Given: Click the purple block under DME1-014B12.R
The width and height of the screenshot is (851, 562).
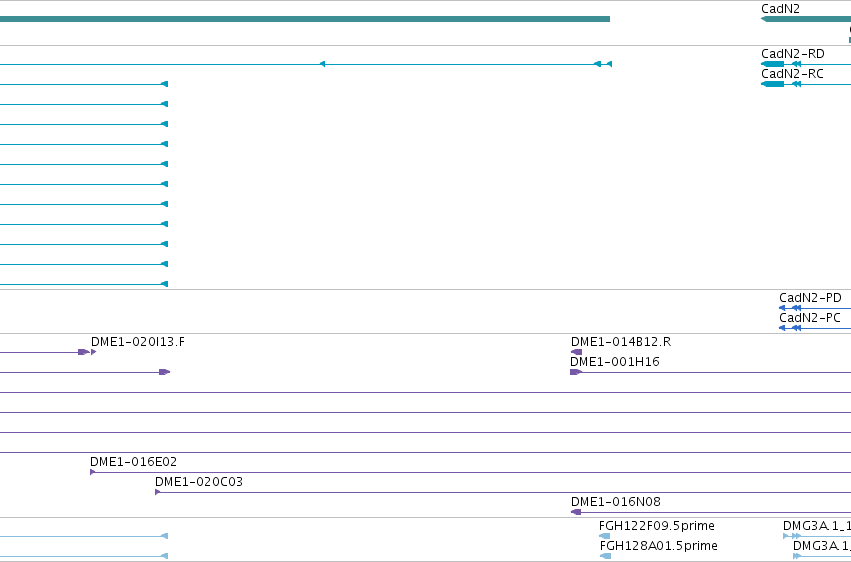Looking at the screenshot, I should click(576, 352).
